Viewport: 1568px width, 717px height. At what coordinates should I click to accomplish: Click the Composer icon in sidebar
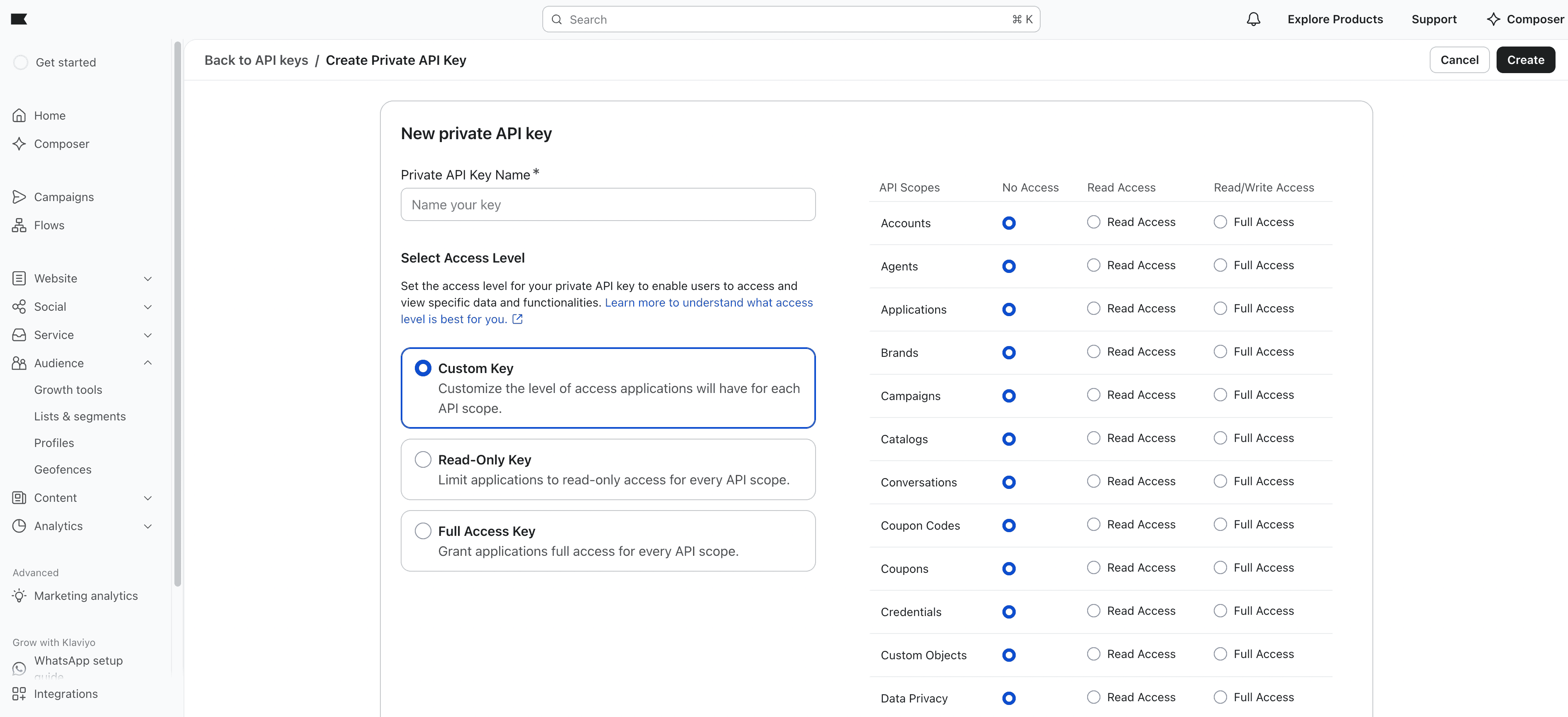(x=20, y=144)
